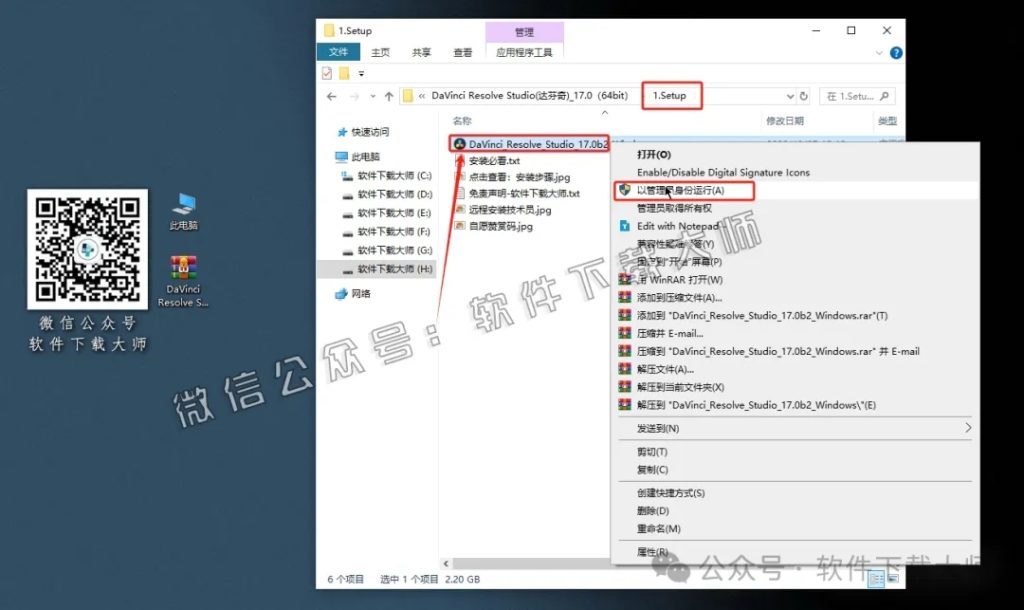Click the address bar refresh icon
The width and height of the screenshot is (1024, 610).
(x=803, y=96)
